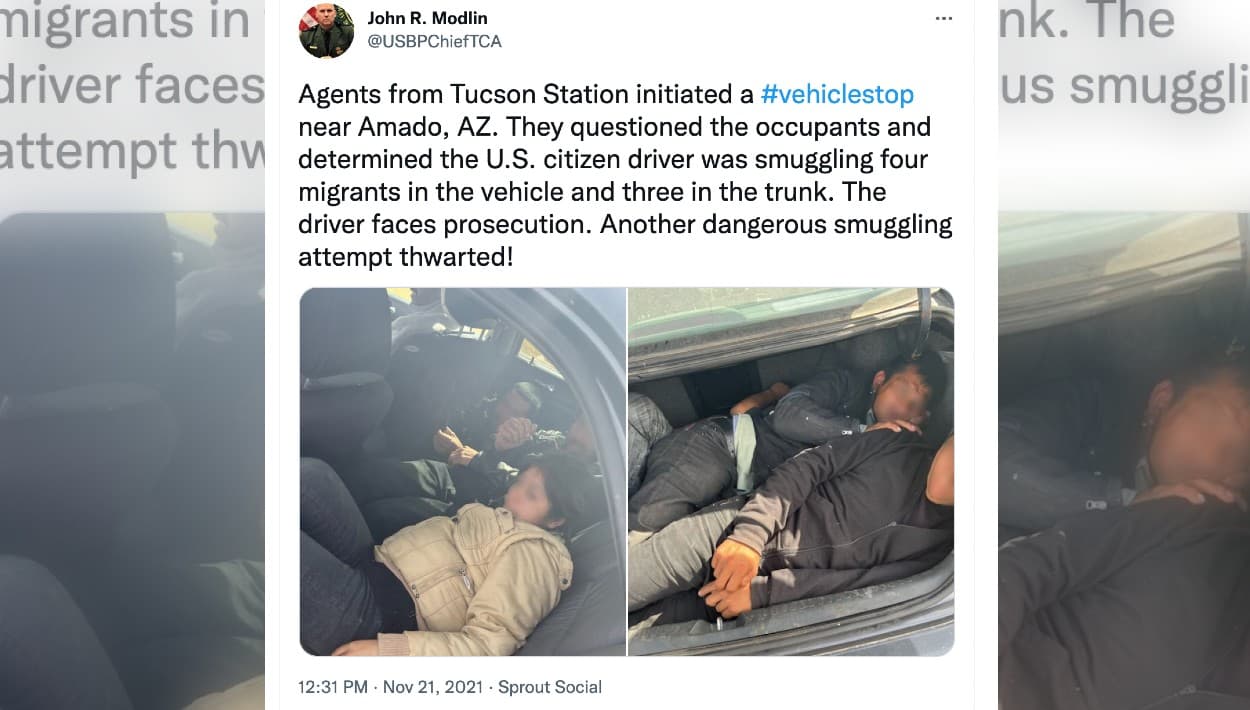The image size is (1250, 710).
Task: Click the blurred 'us smuggli' background text
Action: (1124, 87)
